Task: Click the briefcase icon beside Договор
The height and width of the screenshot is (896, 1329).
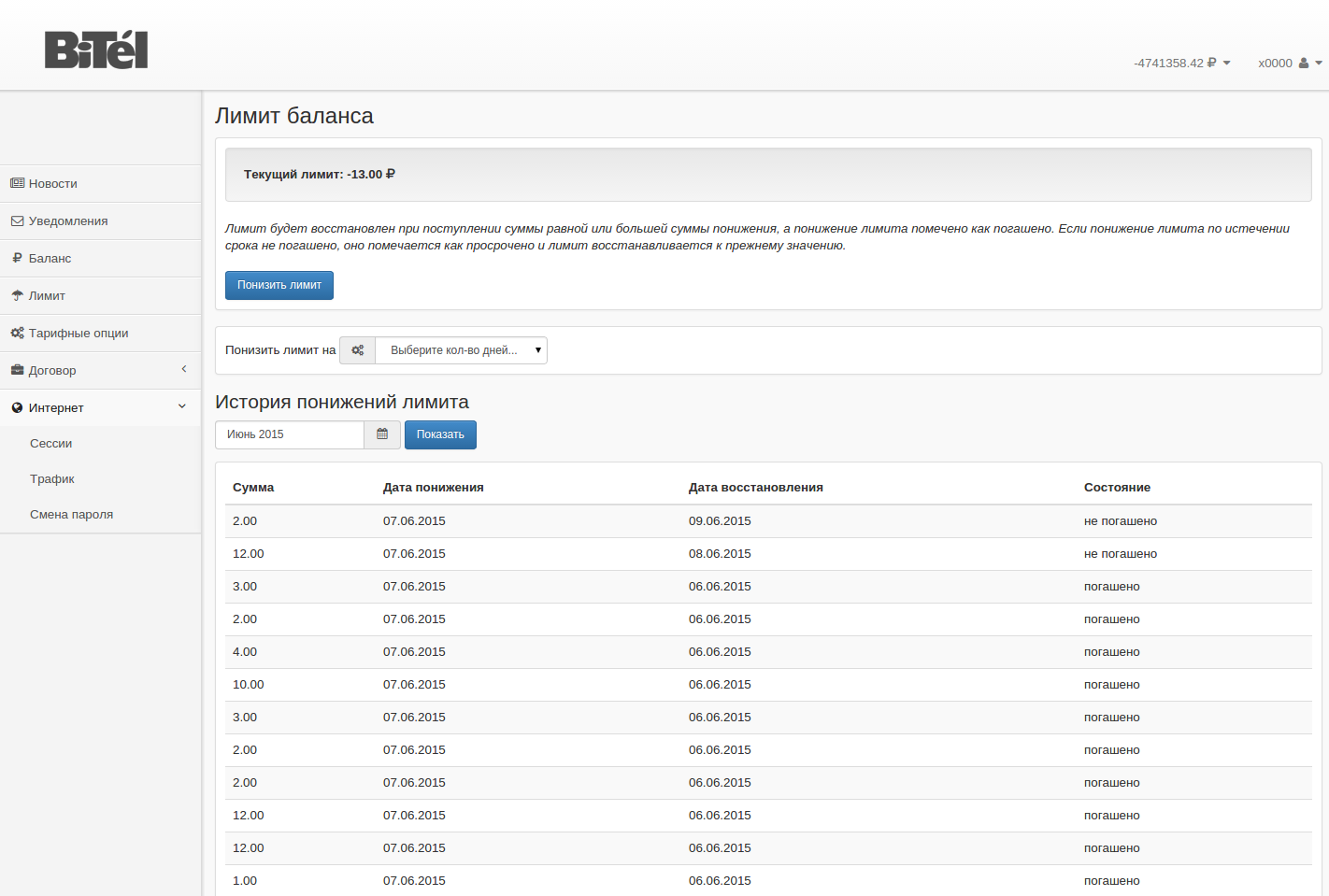Action: pyautogui.click(x=17, y=370)
